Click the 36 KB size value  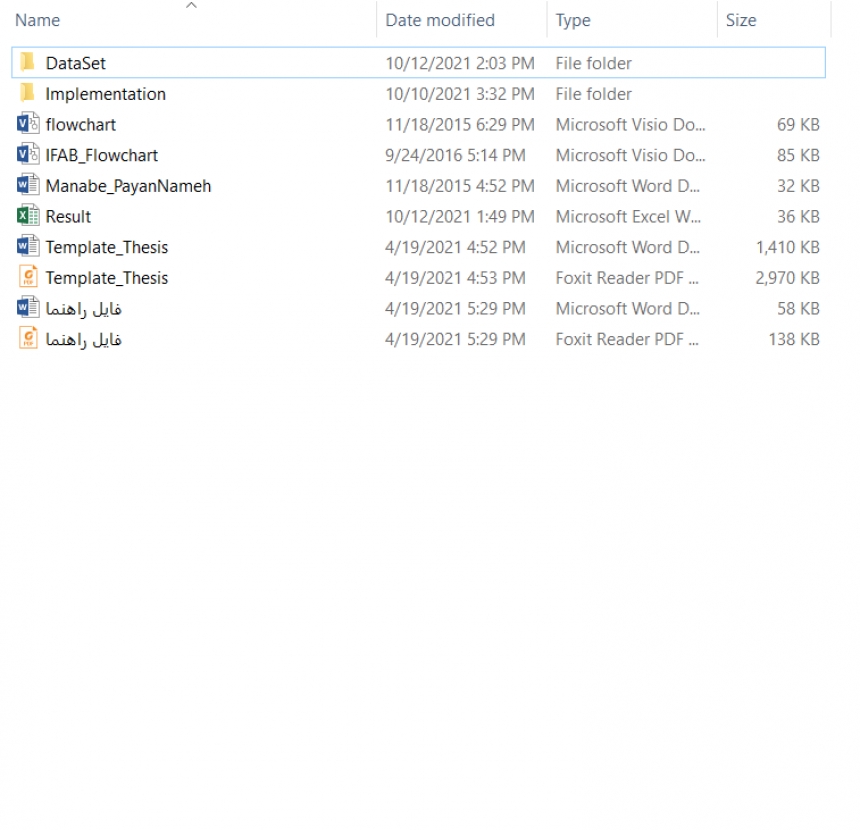point(798,217)
